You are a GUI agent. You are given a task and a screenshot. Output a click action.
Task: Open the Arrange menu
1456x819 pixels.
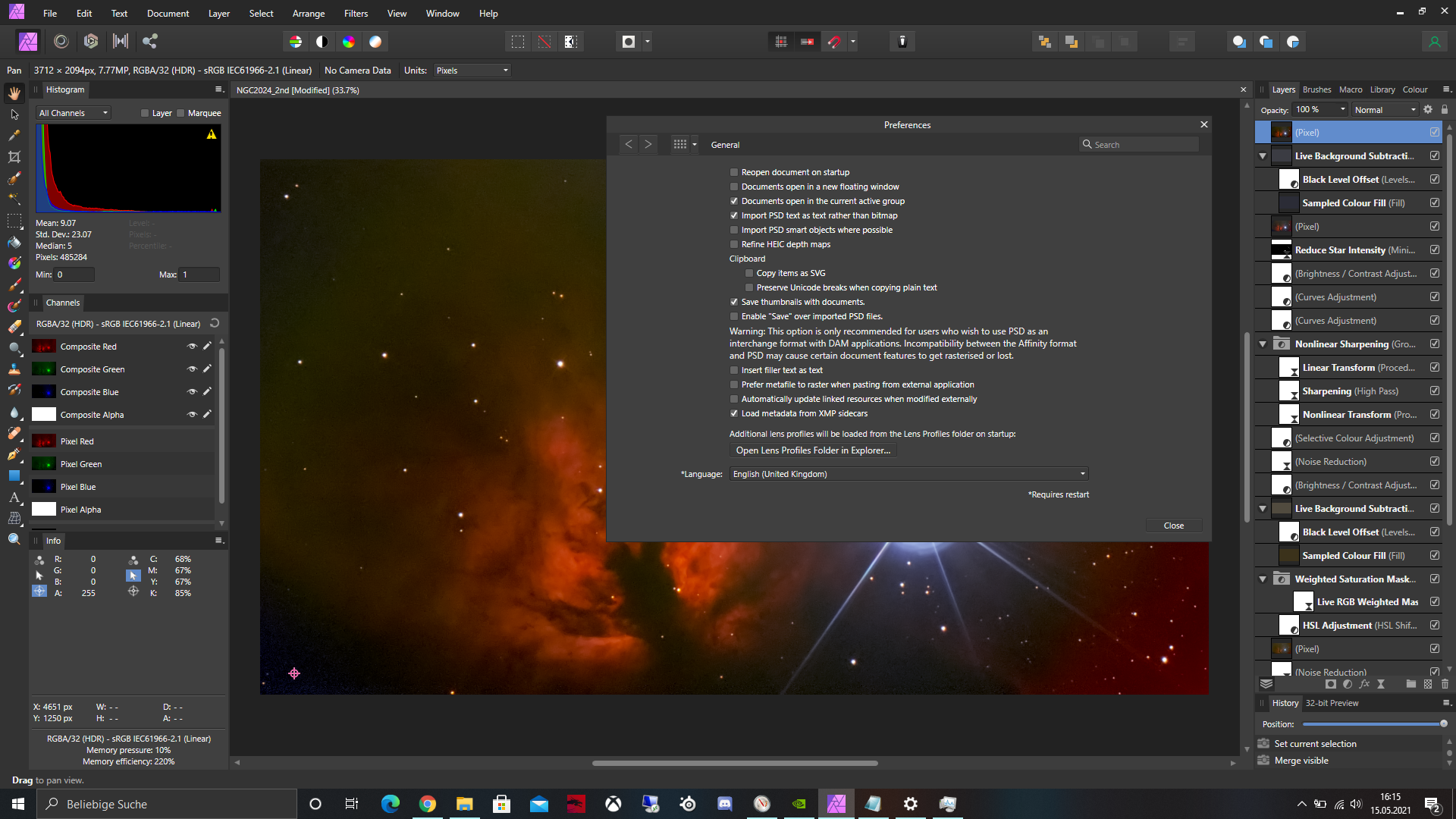click(309, 14)
